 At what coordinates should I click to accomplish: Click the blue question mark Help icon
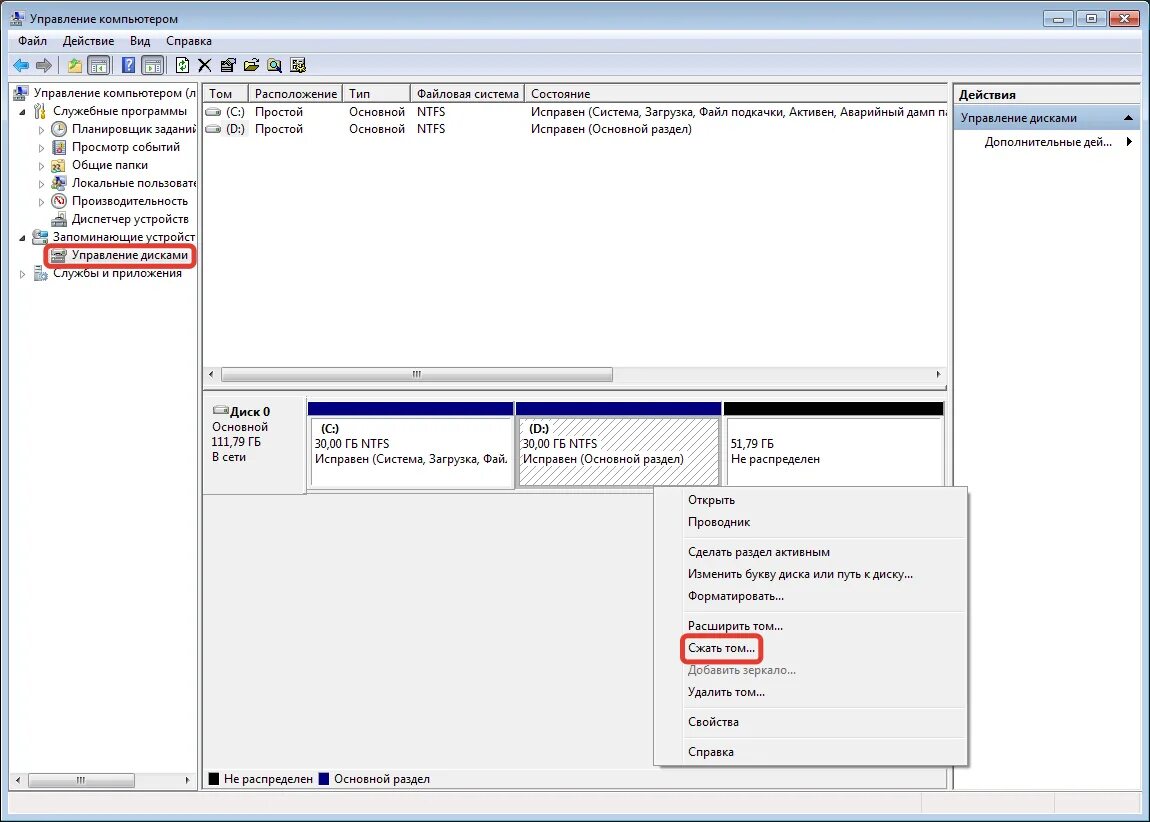128,65
